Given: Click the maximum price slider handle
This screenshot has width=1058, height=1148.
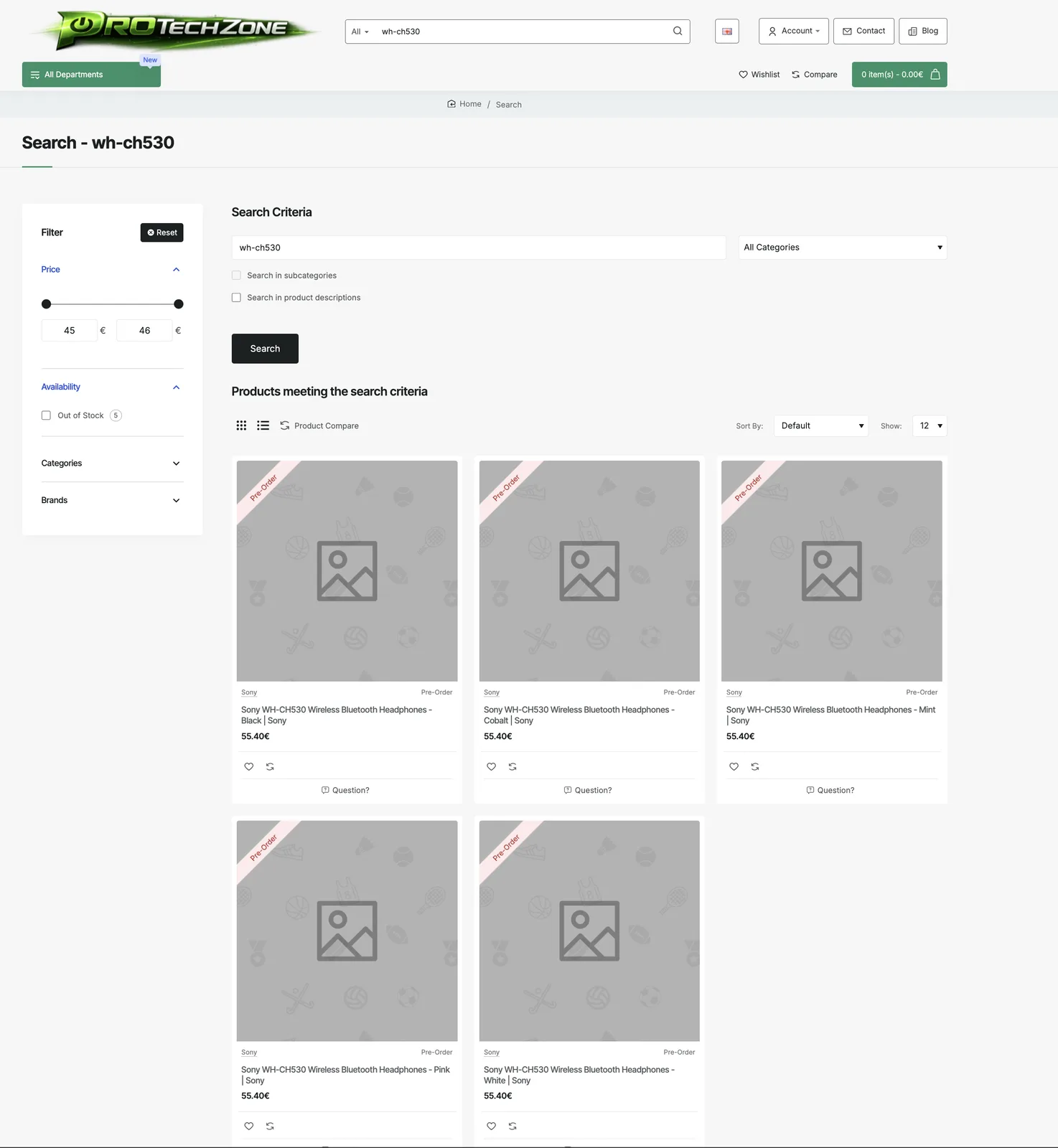Looking at the screenshot, I should coord(179,304).
